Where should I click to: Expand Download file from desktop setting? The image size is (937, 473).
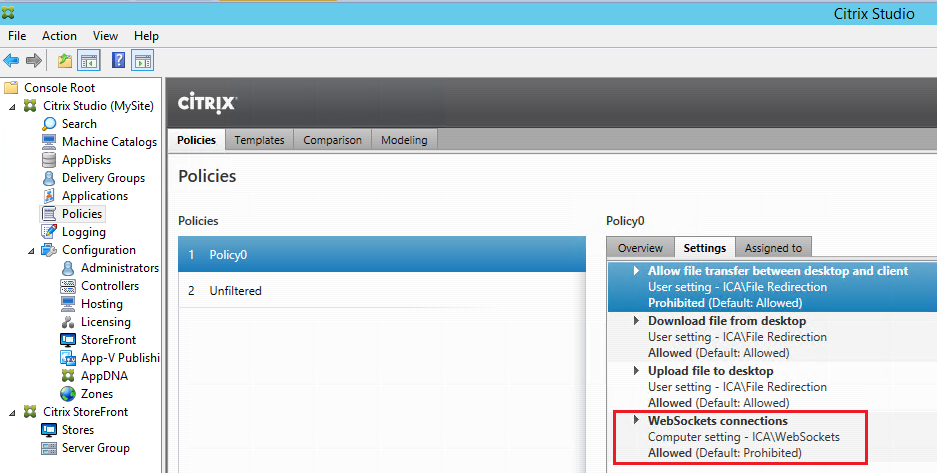(636, 321)
